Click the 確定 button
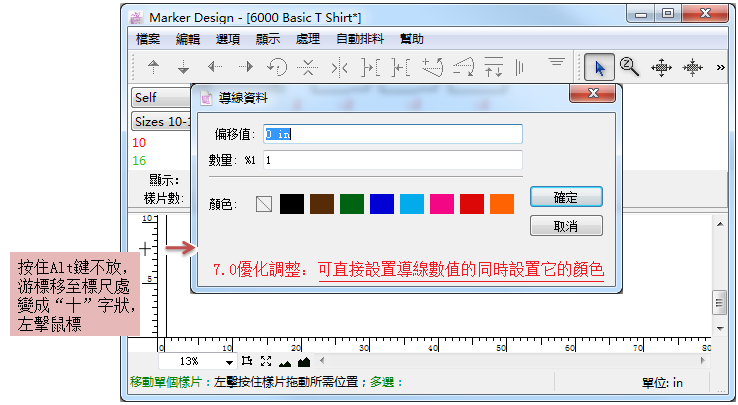This screenshot has height=405, width=738. pos(565,196)
